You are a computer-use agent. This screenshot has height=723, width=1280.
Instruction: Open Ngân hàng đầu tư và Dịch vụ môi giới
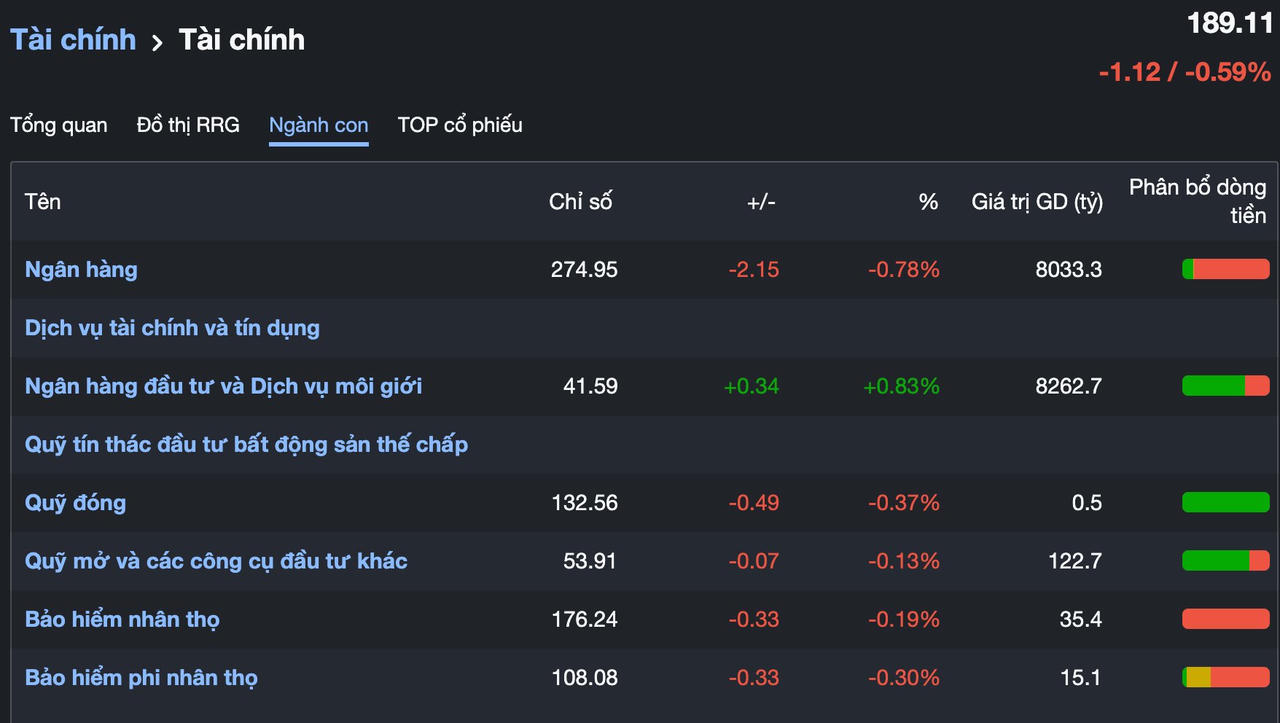(x=223, y=386)
